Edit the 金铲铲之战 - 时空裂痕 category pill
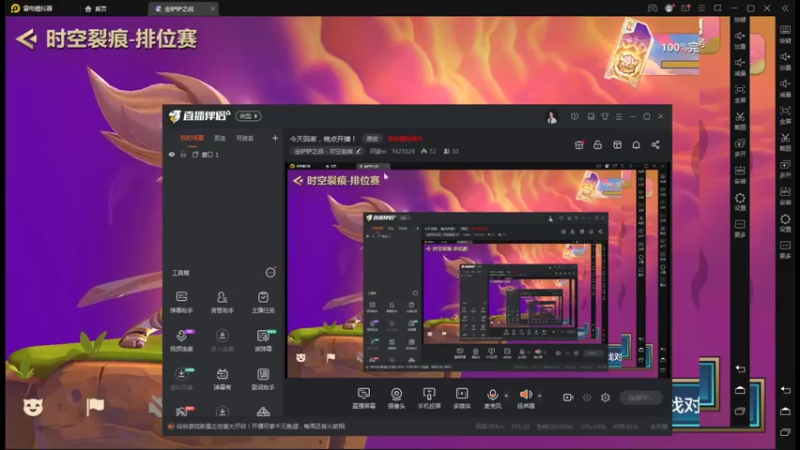The height and width of the screenshot is (450, 800). tap(327, 152)
